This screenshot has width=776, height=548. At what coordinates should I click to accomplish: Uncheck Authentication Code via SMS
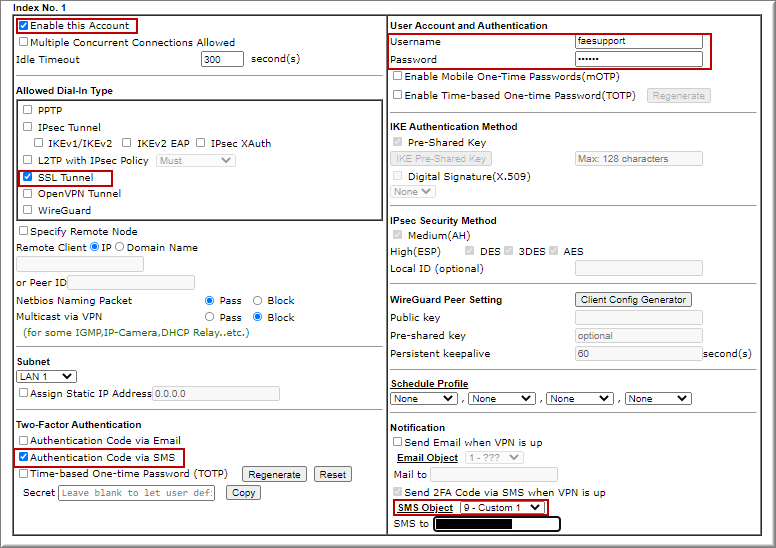tap(23, 457)
